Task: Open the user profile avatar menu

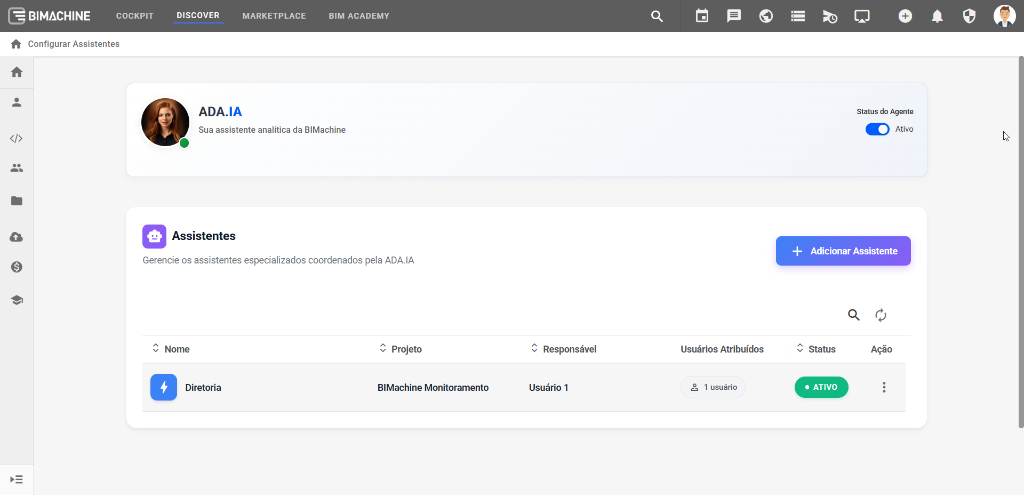Action: (1004, 16)
